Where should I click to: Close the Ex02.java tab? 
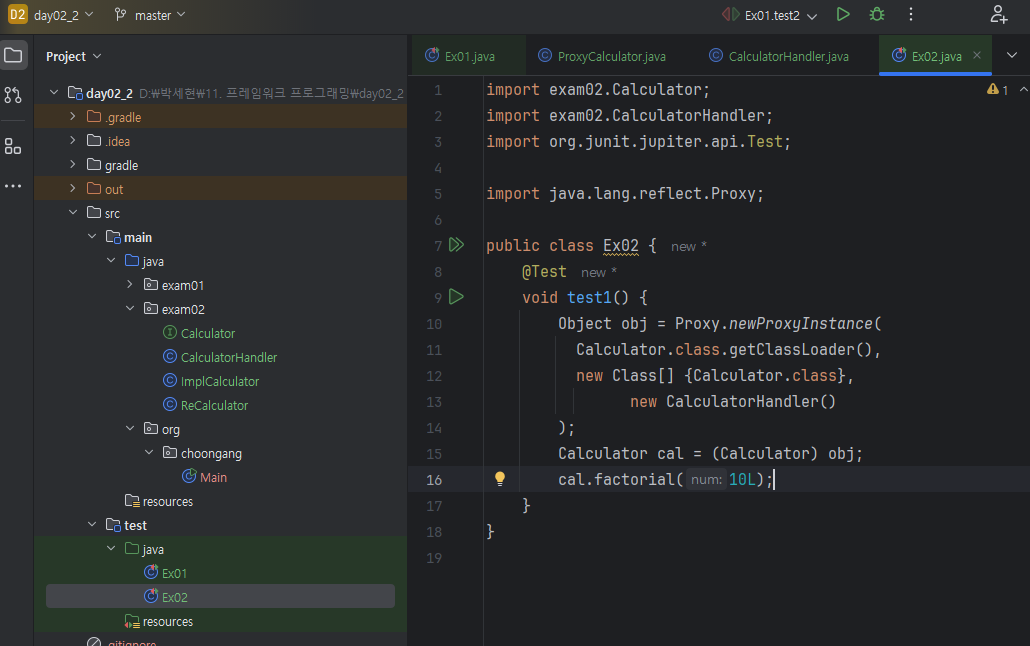click(x=977, y=55)
